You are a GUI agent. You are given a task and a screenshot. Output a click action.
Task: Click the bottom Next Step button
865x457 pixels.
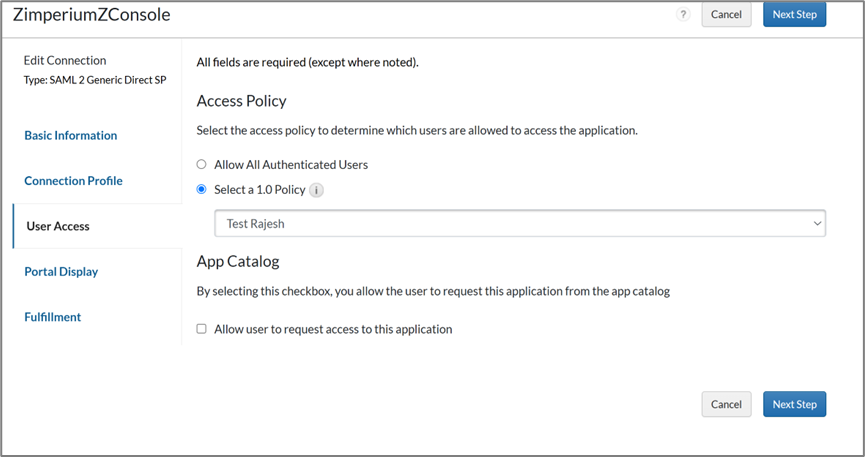click(794, 404)
